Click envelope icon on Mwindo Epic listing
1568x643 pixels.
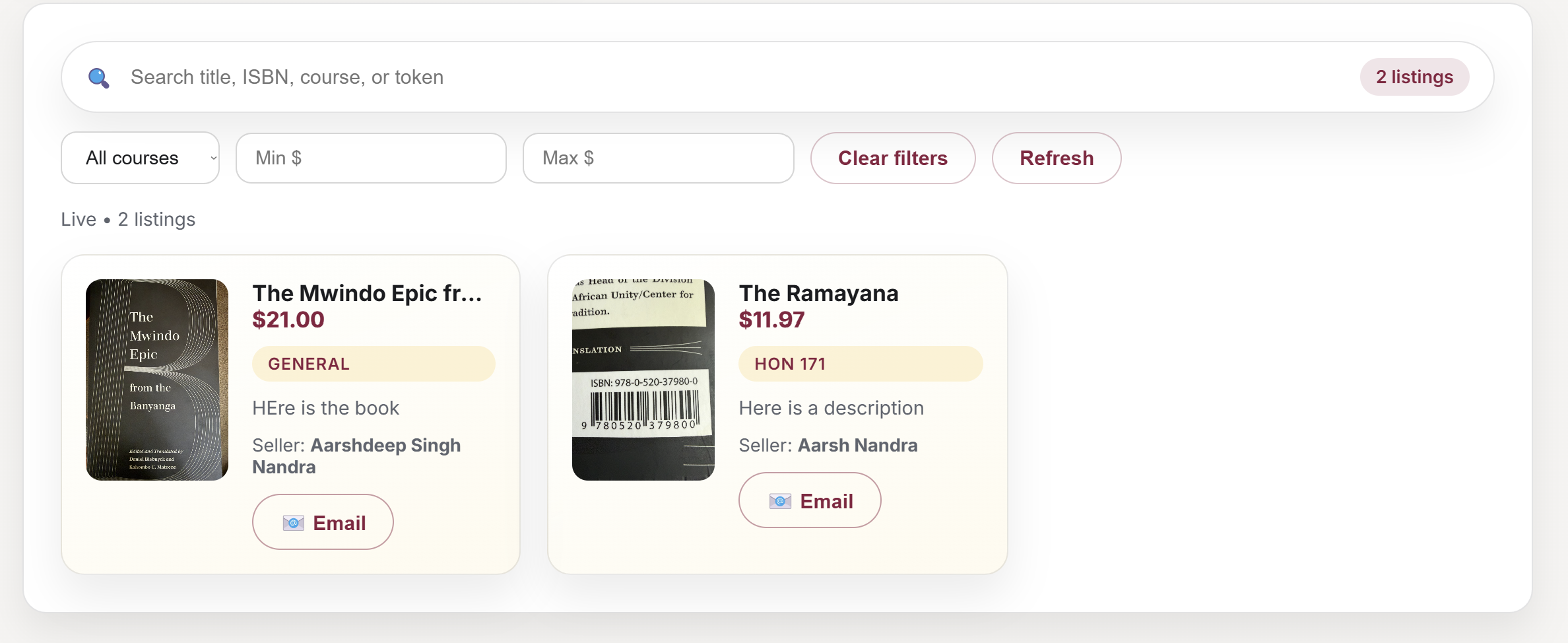[293, 523]
